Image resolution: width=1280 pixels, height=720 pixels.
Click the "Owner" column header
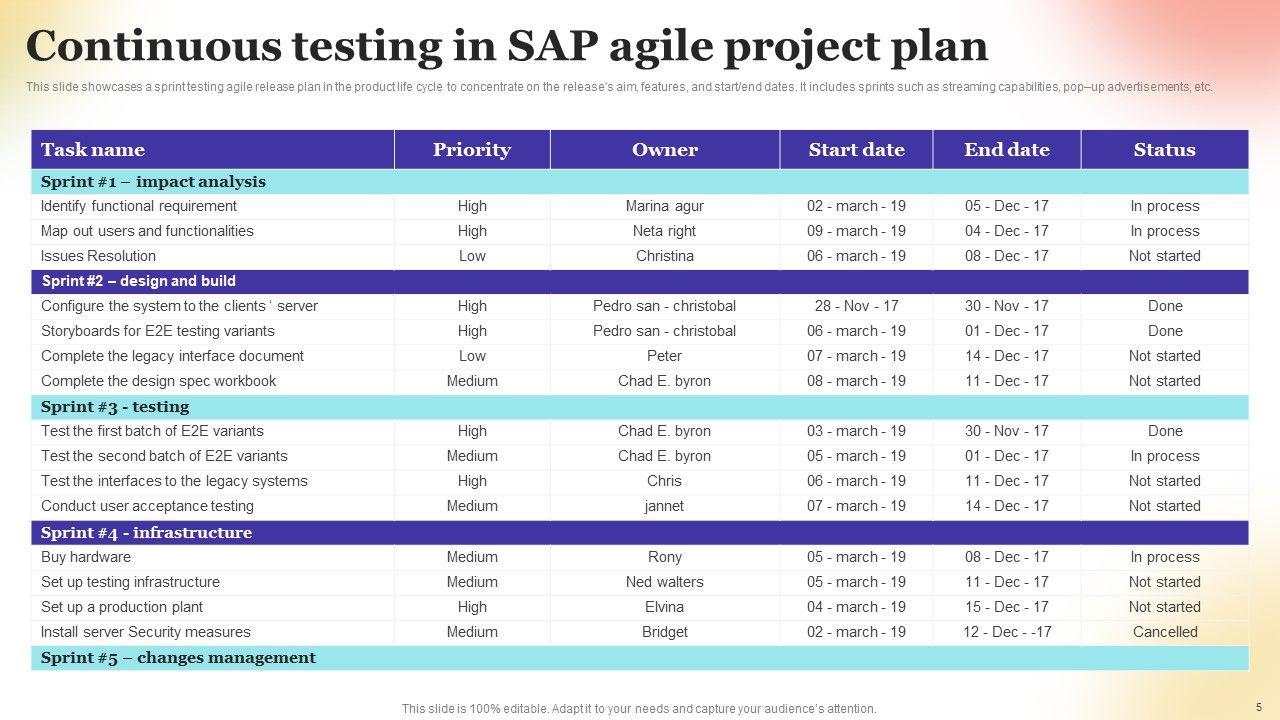pos(665,150)
